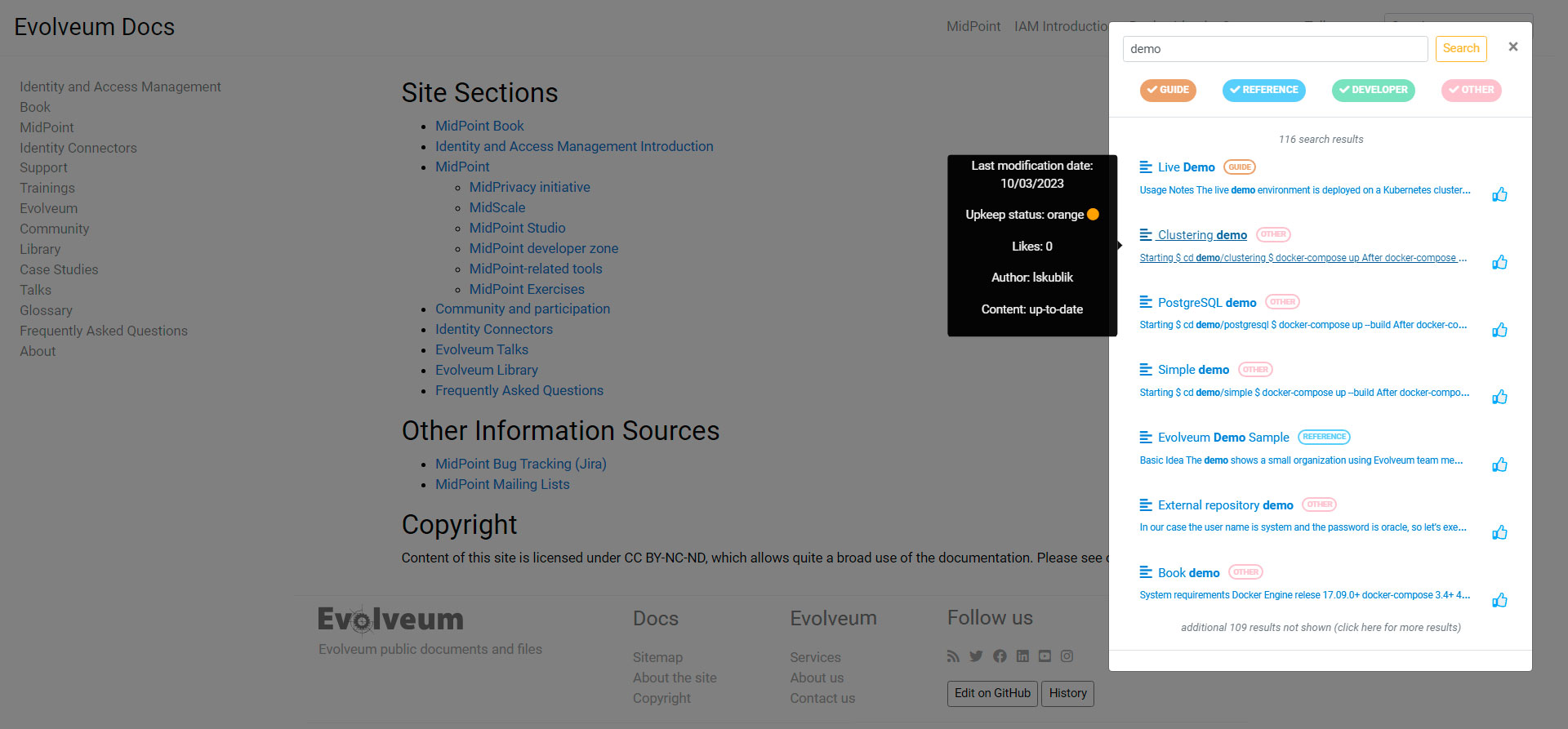The height and width of the screenshot is (729, 1568).
Task: Open MidPoint Bug Tracking (Jira) link
Action: pos(520,464)
